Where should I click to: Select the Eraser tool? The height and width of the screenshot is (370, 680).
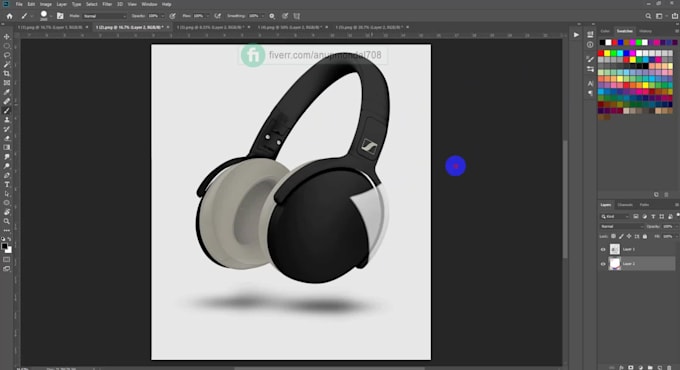7,138
